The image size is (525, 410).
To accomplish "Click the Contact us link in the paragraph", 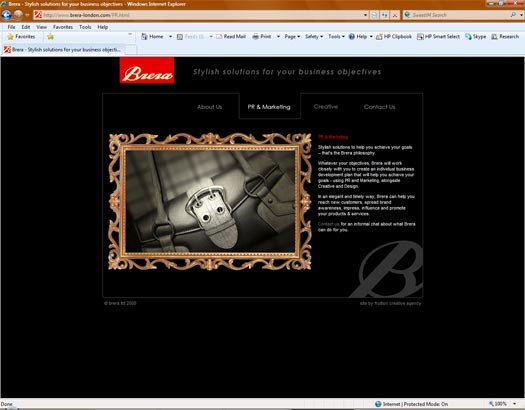I will click(x=328, y=224).
